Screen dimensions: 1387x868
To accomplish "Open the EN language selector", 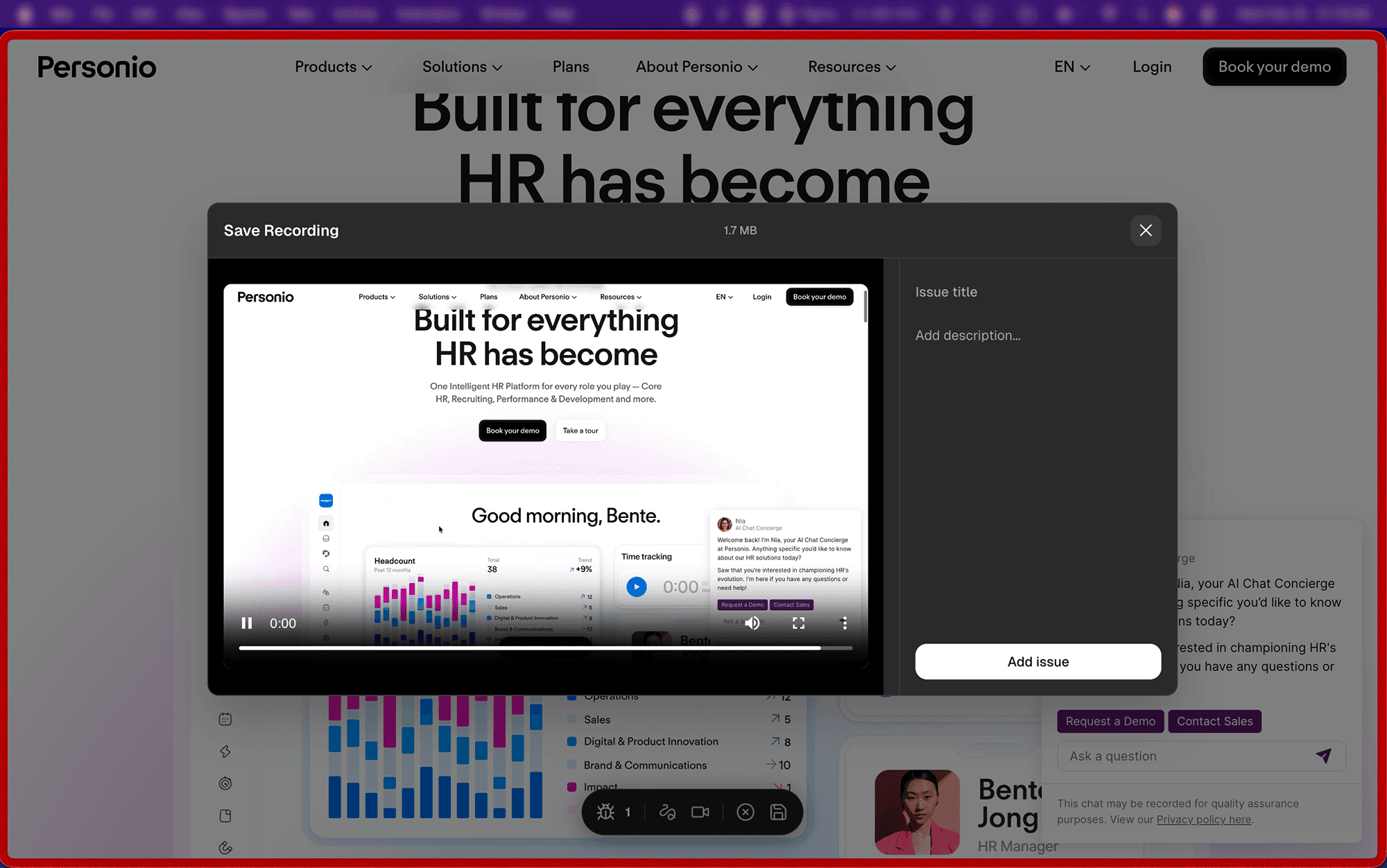I will pos(1071,67).
